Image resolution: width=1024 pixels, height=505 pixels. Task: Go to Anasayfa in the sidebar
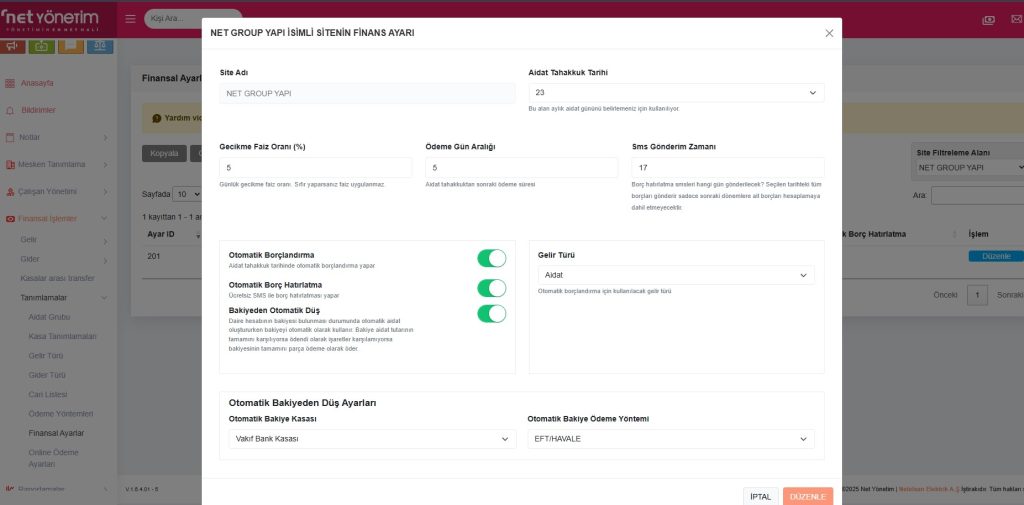(x=39, y=83)
